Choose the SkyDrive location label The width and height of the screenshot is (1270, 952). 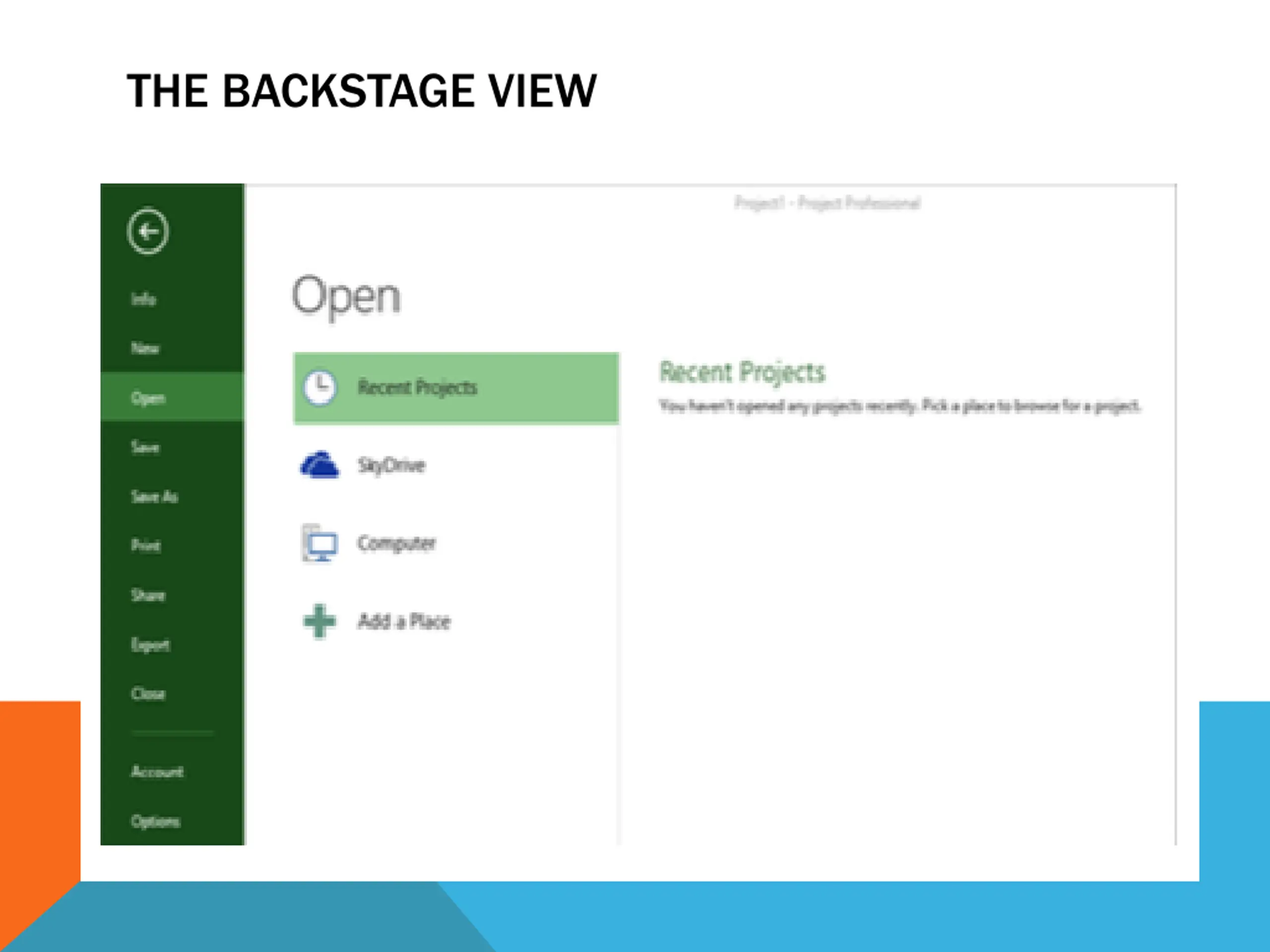pyautogui.click(x=391, y=465)
